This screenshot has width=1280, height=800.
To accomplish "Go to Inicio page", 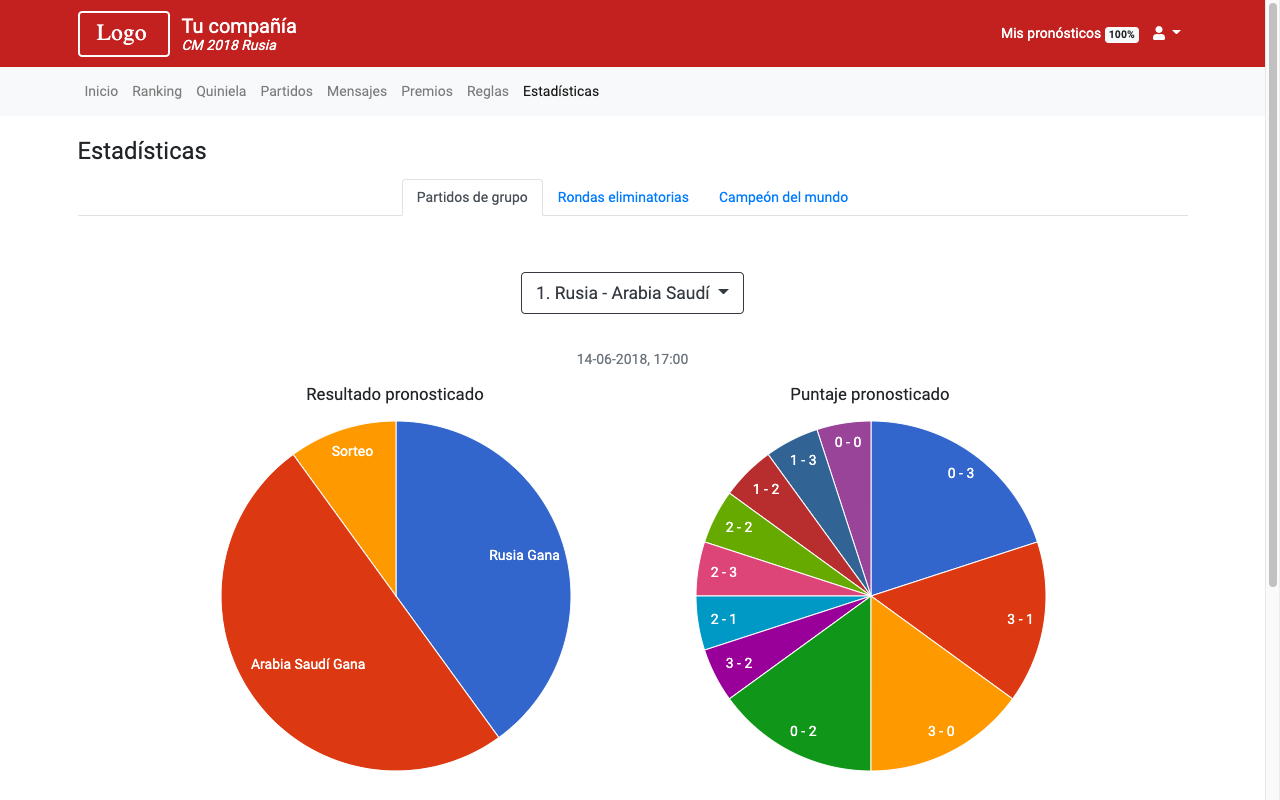I will [101, 91].
